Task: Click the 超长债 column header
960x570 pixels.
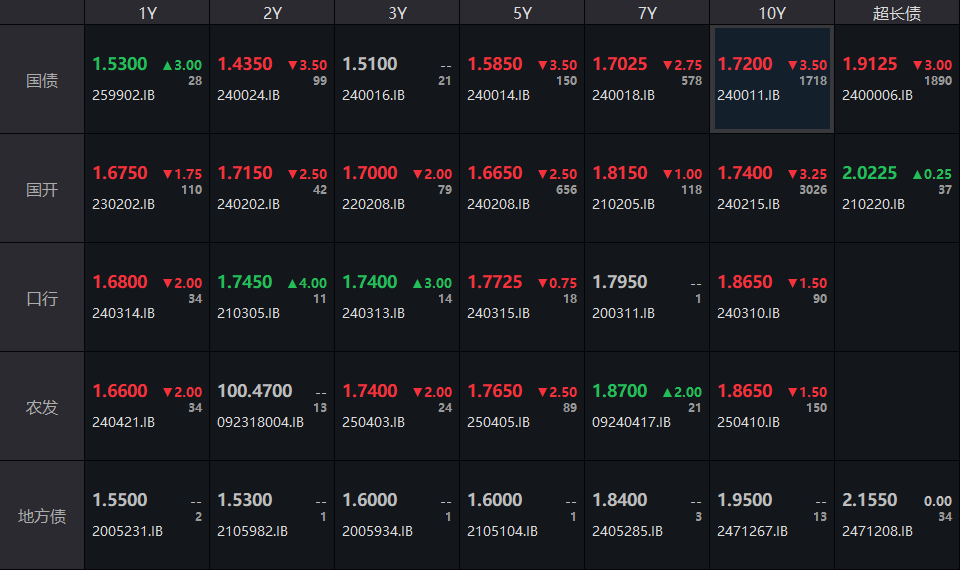Action: click(896, 13)
